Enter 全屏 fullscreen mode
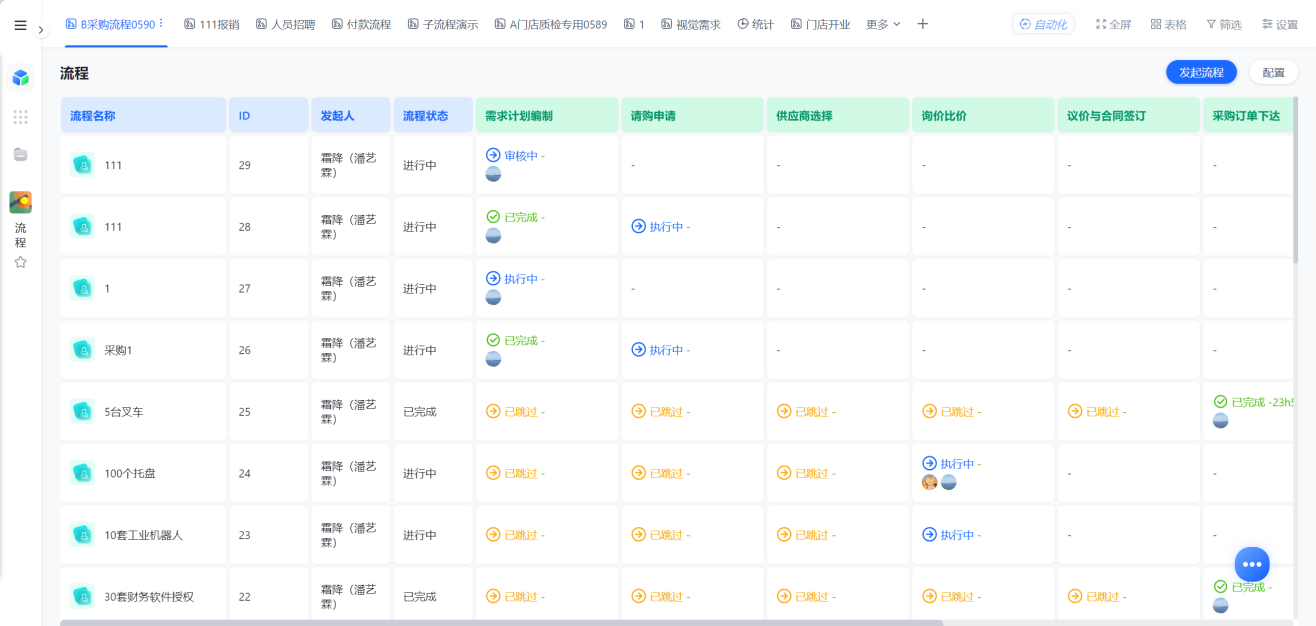 pos(1113,24)
